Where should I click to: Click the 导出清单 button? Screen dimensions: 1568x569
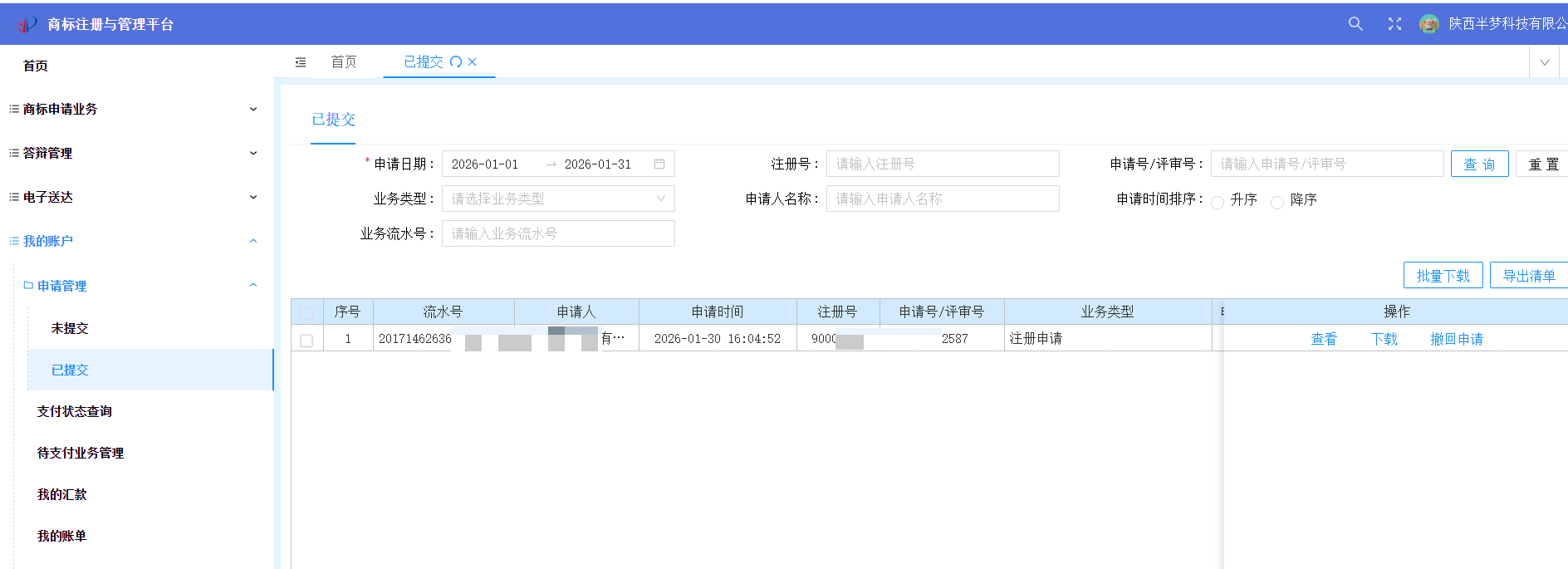click(1529, 276)
